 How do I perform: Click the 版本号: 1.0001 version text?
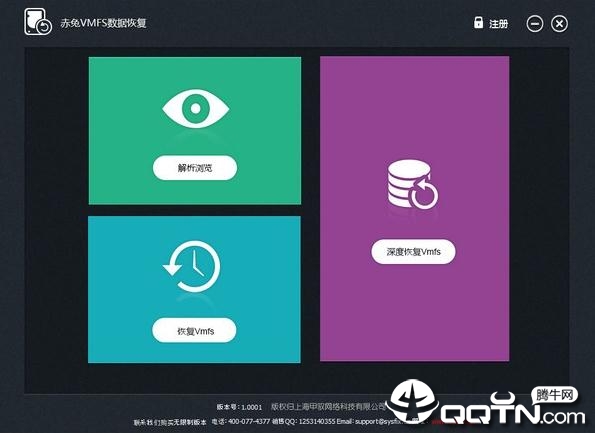pyautogui.click(x=239, y=407)
